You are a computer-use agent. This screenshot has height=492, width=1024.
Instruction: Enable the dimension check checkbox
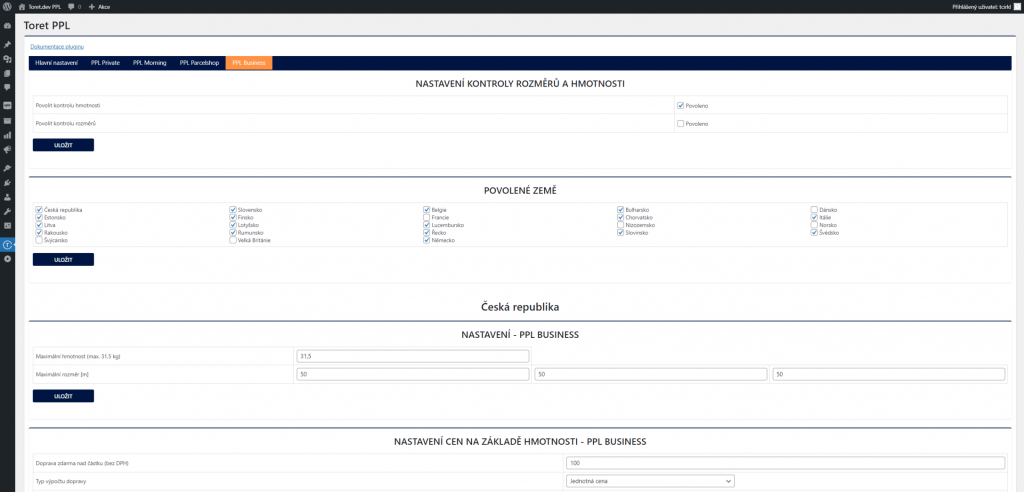click(x=680, y=124)
